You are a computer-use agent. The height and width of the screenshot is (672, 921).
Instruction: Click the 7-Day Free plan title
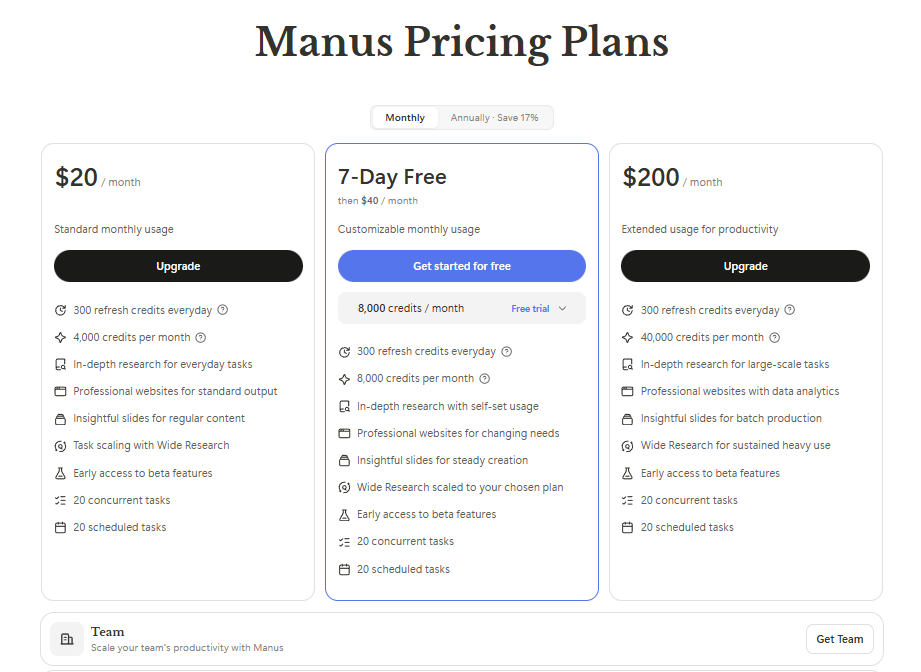(x=392, y=177)
